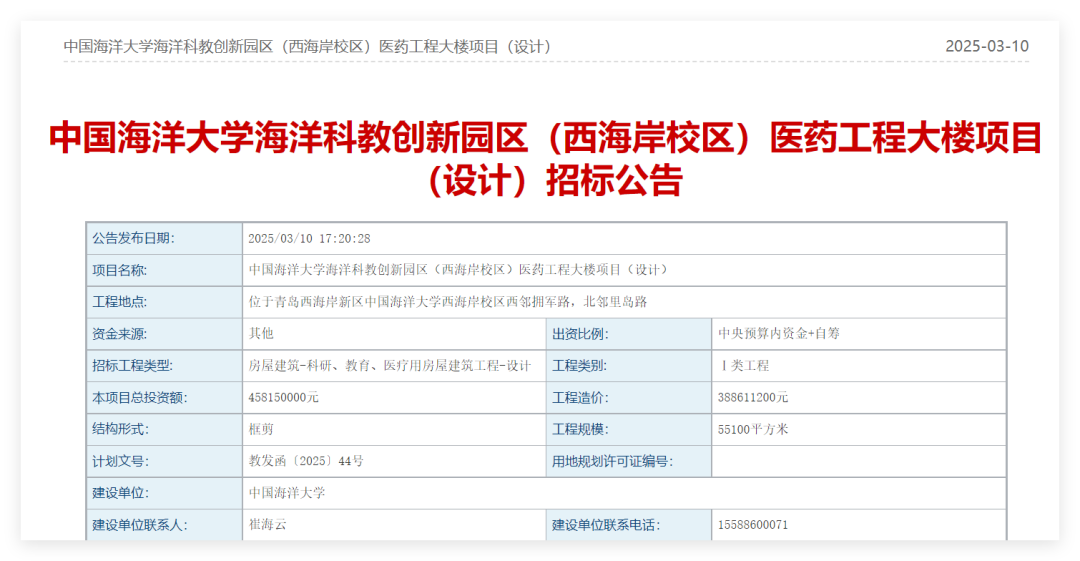Select the 公告发布日期 label cell
This screenshot has width=1080, height=561.
[164, 238]
